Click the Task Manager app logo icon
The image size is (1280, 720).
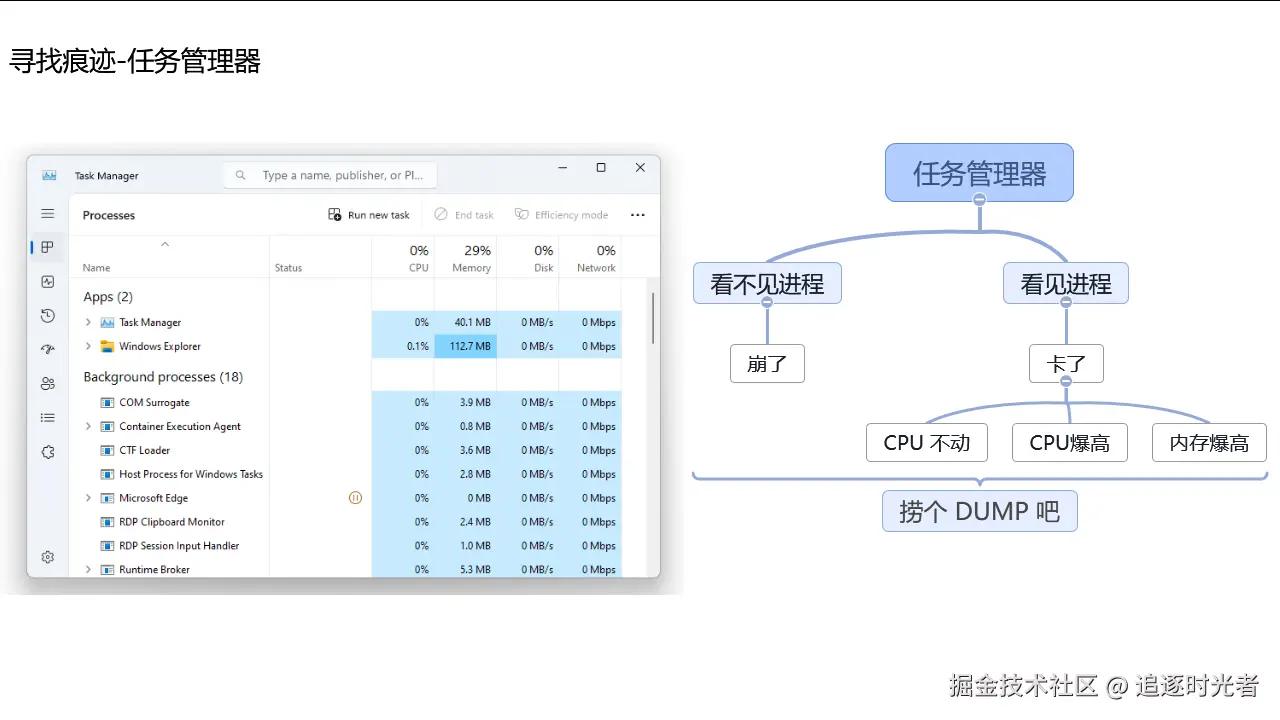point(49,175)
